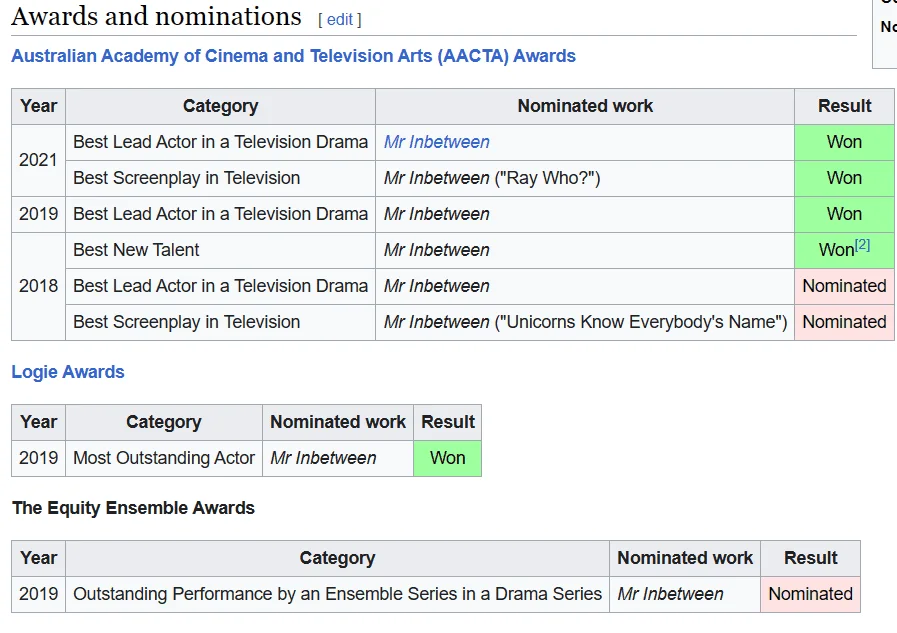Select The Equity Ensemble Awards heading
Screen dimensions: 897x633
(x=133, y=508)
